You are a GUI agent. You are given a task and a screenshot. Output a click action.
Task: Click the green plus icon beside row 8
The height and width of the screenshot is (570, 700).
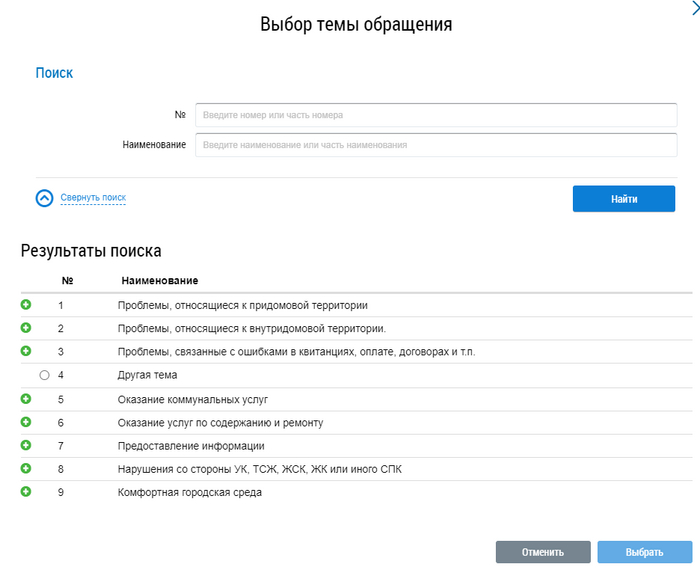(26, 468)
